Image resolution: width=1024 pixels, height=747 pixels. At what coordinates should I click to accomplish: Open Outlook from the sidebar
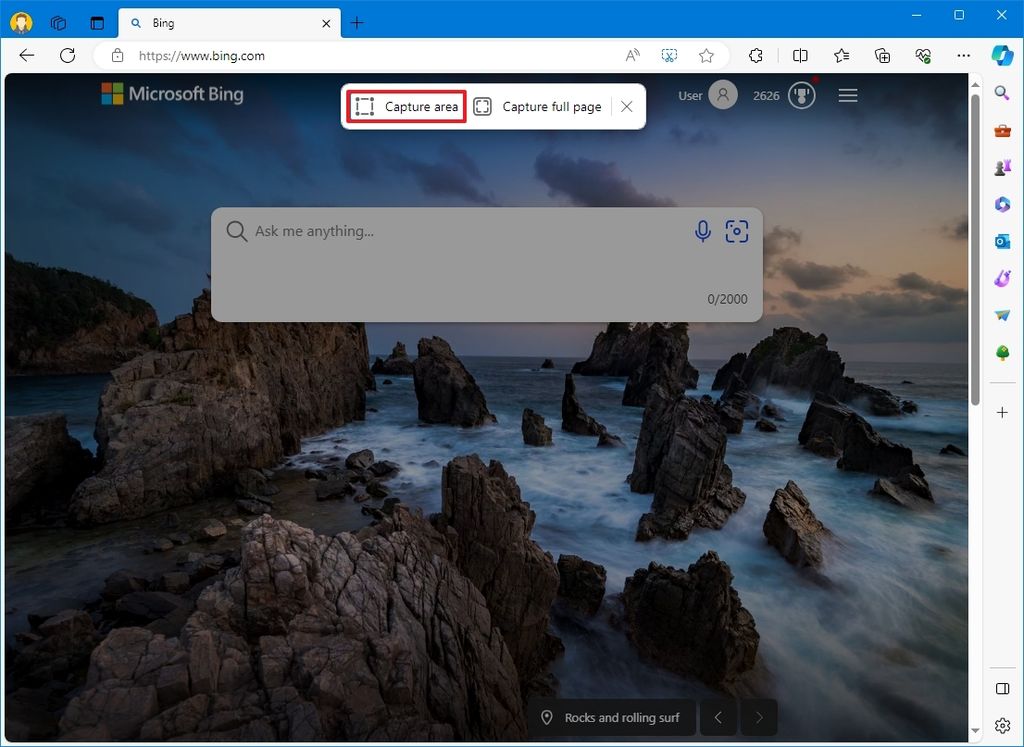pyautogui.click(x=1003, y=241)
